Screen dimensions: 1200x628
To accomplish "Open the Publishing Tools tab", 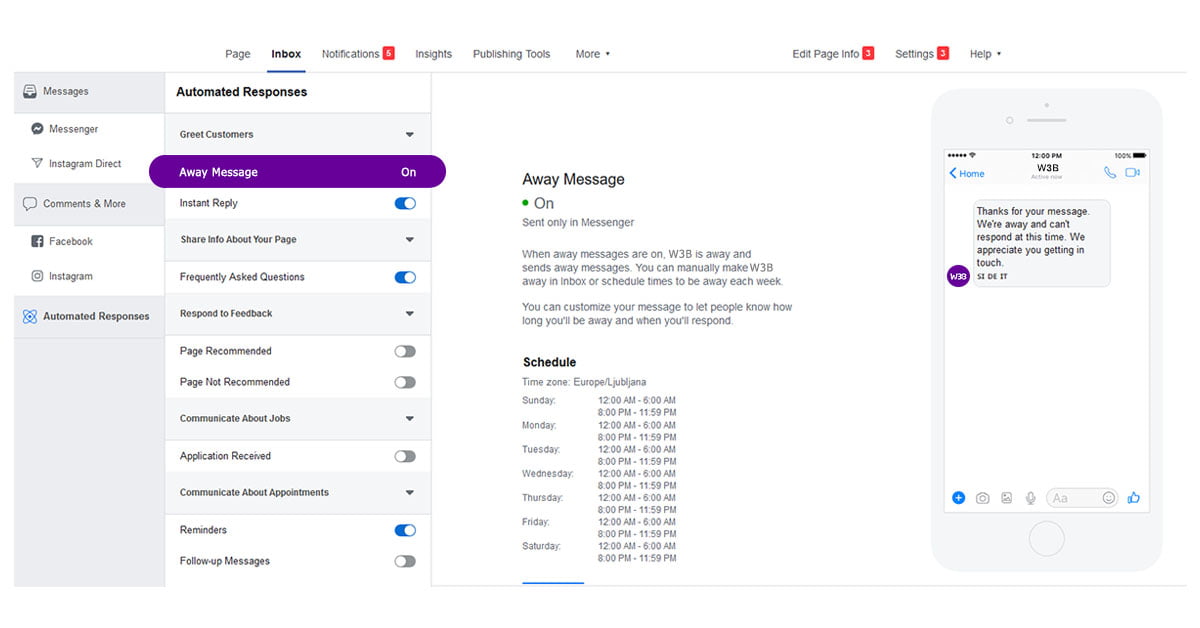I will 511,54.
